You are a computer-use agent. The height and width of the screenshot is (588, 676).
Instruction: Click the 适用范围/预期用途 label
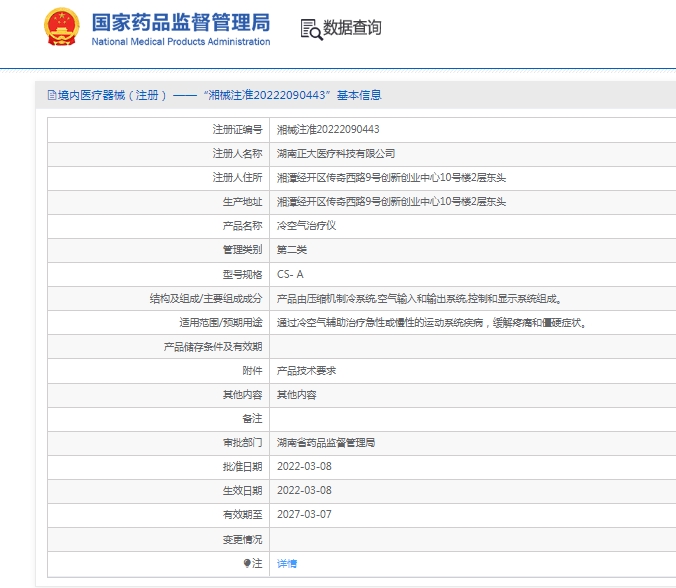[221, 322]
